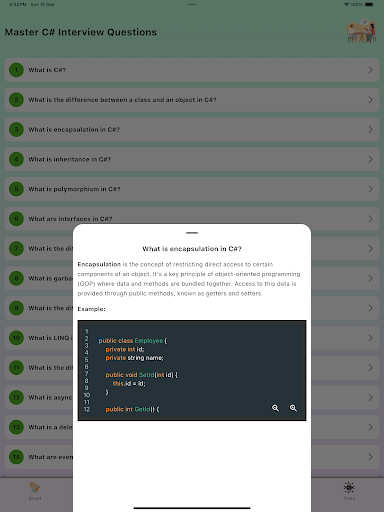Screen dimensions: 384x512
Task: Zoom out the code sample with minus magnifier
Action: click(275, 408)
